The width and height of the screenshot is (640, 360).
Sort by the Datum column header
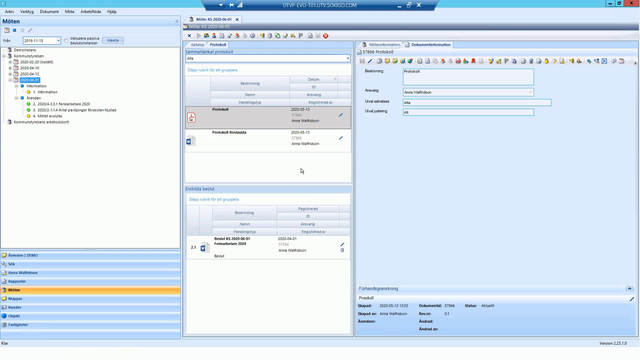313,79
